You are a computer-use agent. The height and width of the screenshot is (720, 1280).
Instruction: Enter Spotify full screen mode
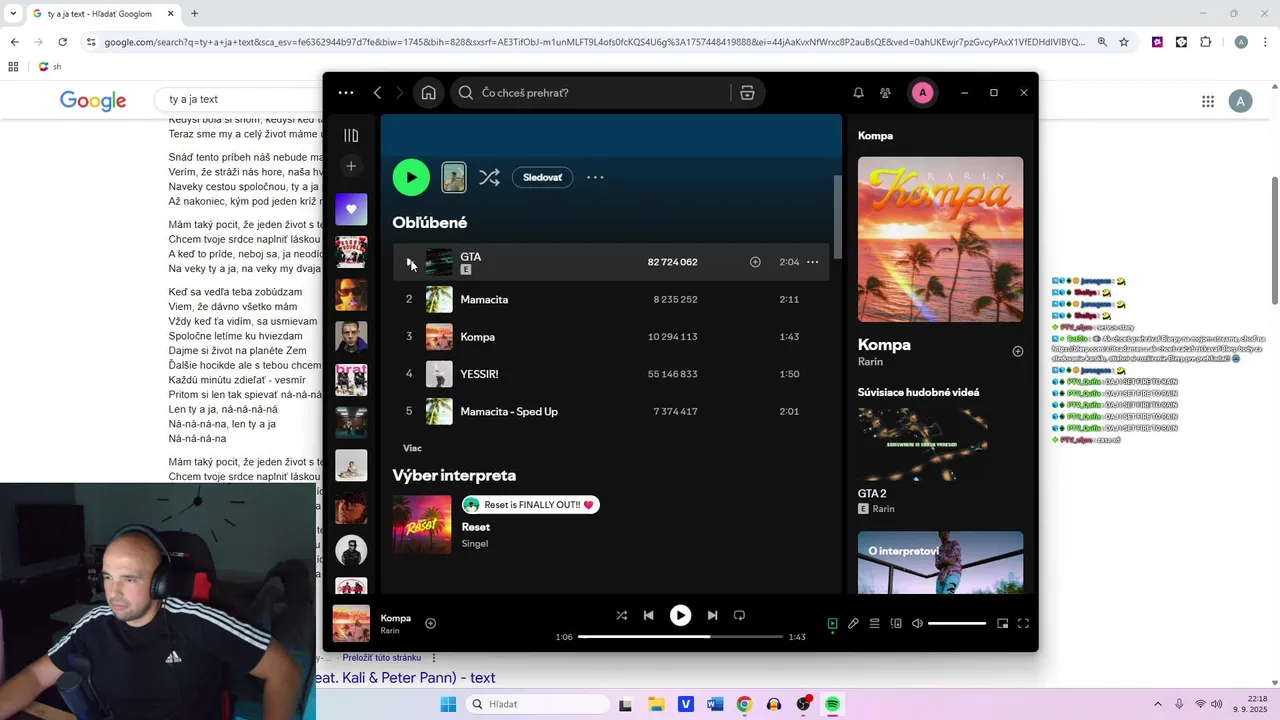(x=1023, y=623)
